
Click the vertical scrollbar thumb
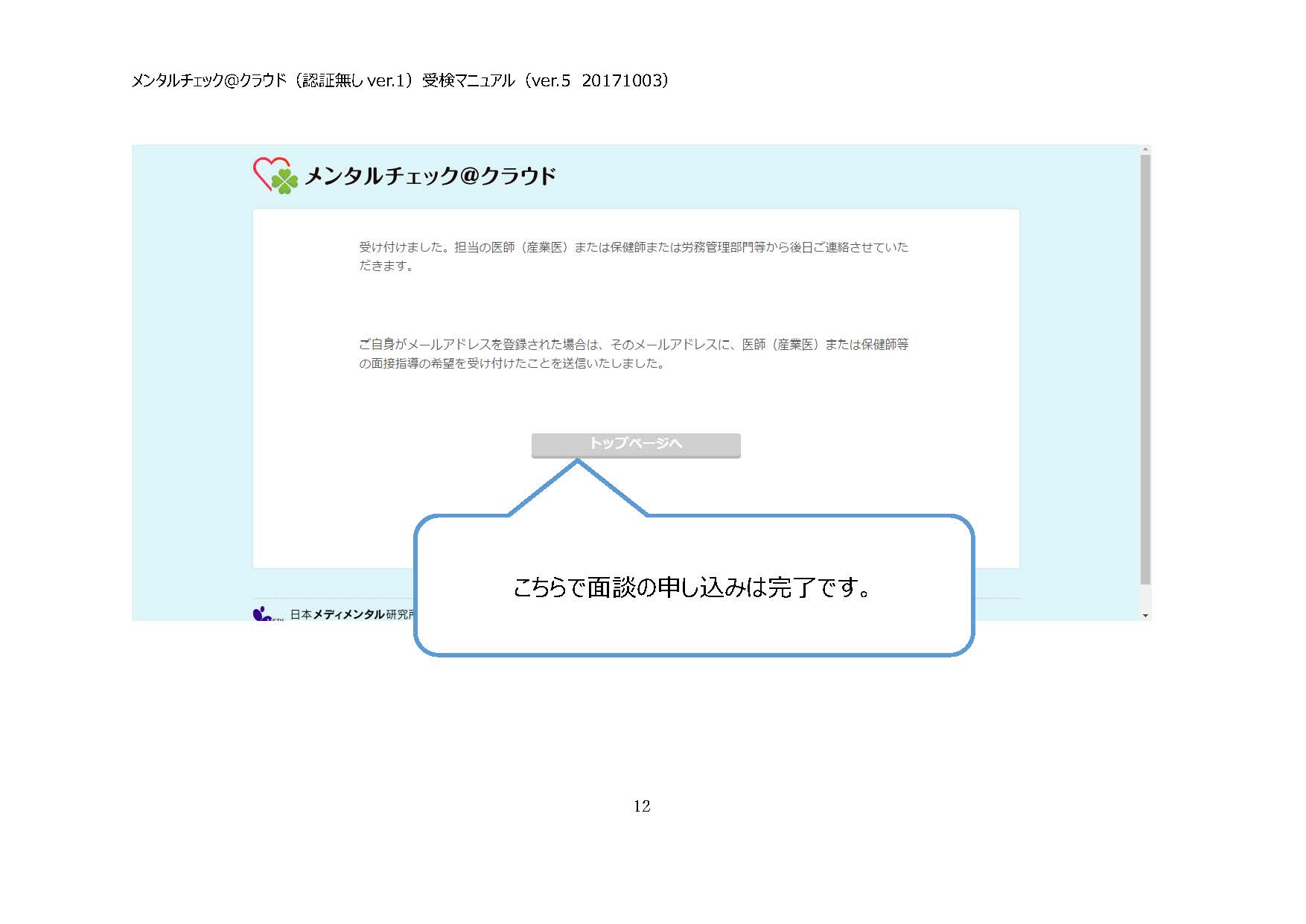[x=1145, y=369]
